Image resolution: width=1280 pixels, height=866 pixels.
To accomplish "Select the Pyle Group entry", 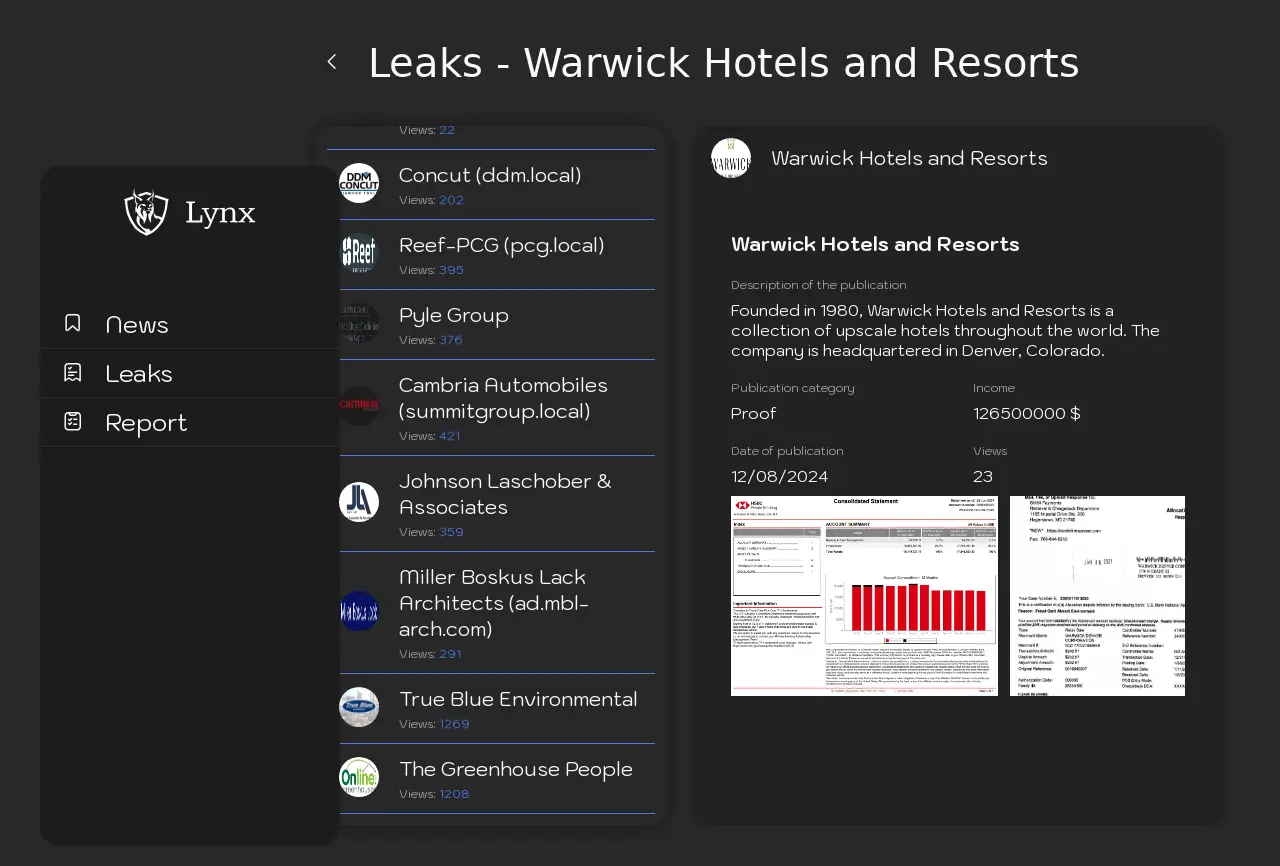I will pyautogui.click(x=454, y=316).
